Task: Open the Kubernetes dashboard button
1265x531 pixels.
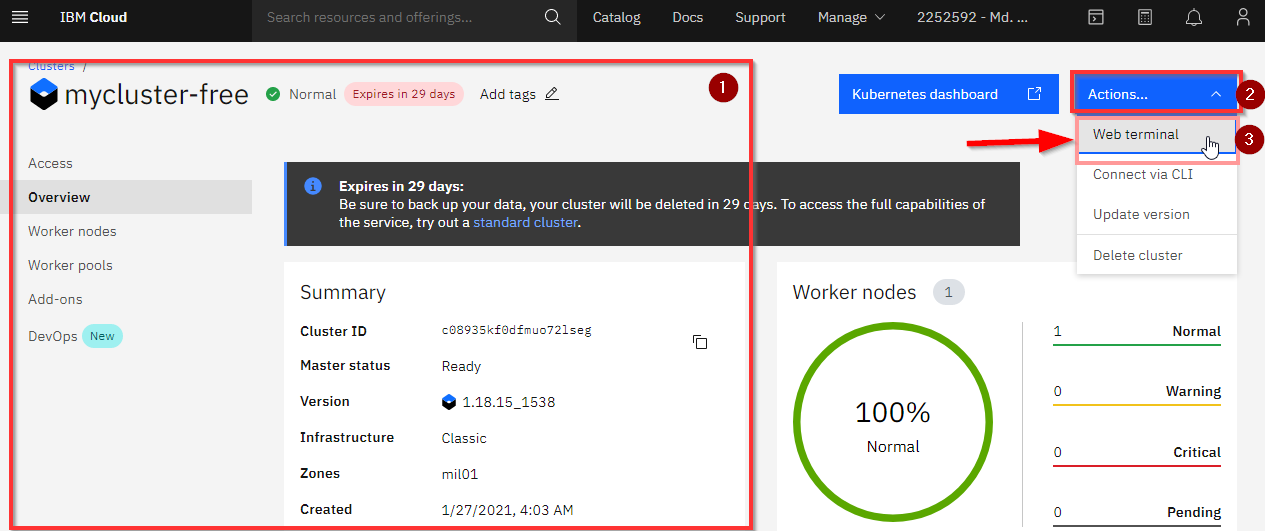Action: pyautogui.click(x=948, y=94)
